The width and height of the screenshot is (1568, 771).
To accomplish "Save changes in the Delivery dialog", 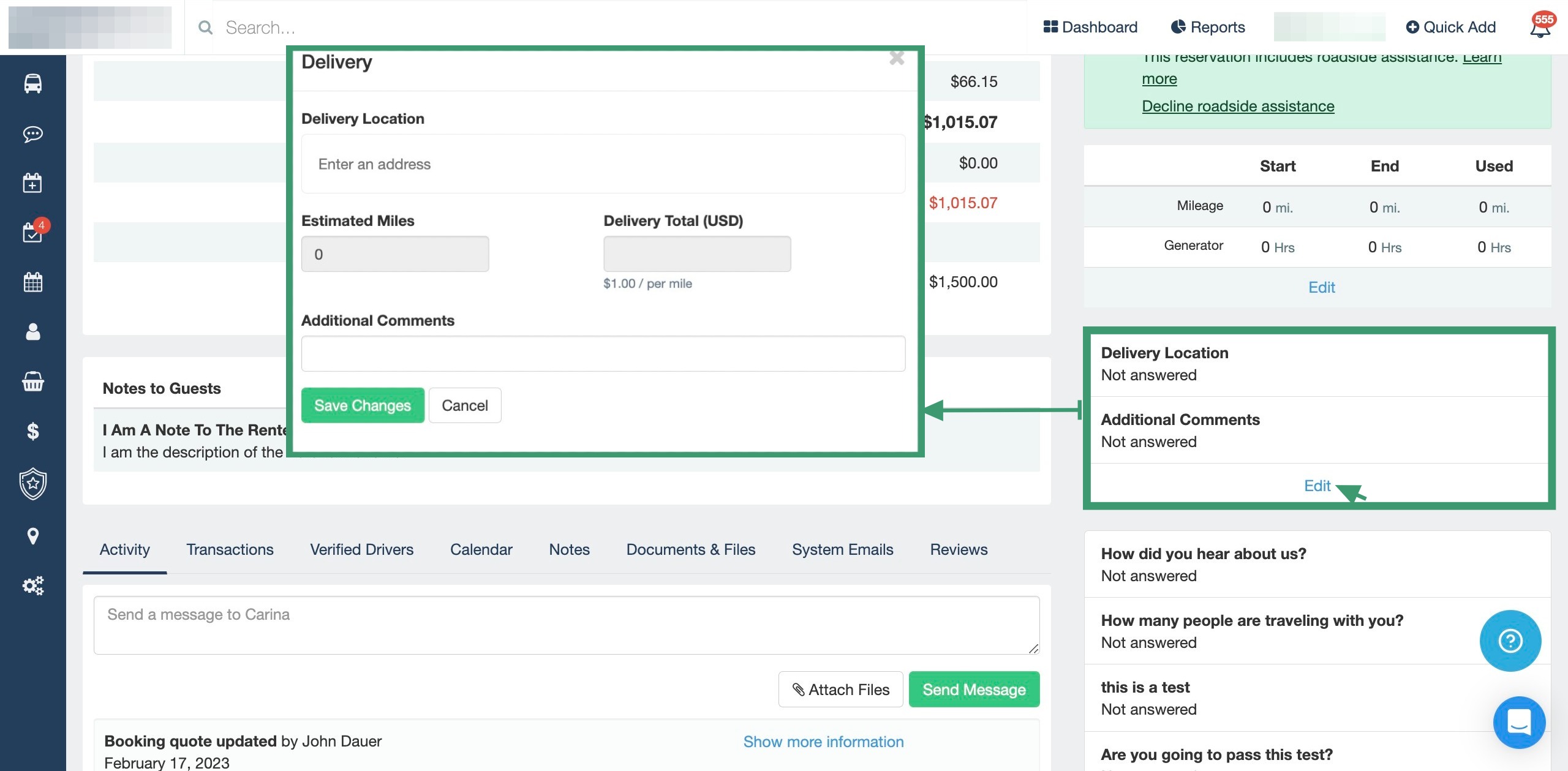I will [362, 405].
